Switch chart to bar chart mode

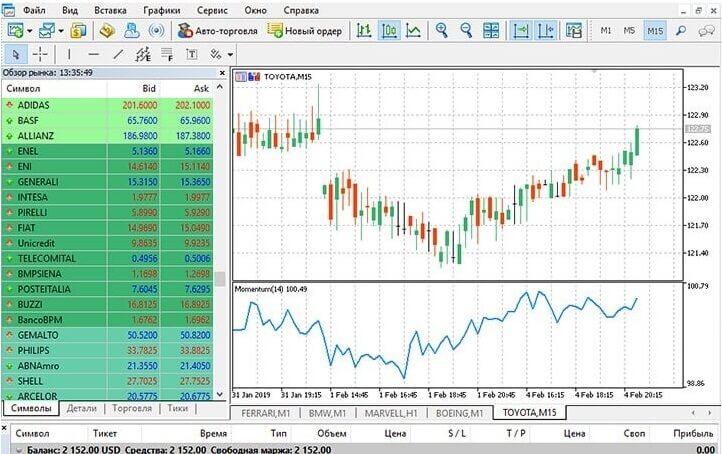click(x=364, y=31)
